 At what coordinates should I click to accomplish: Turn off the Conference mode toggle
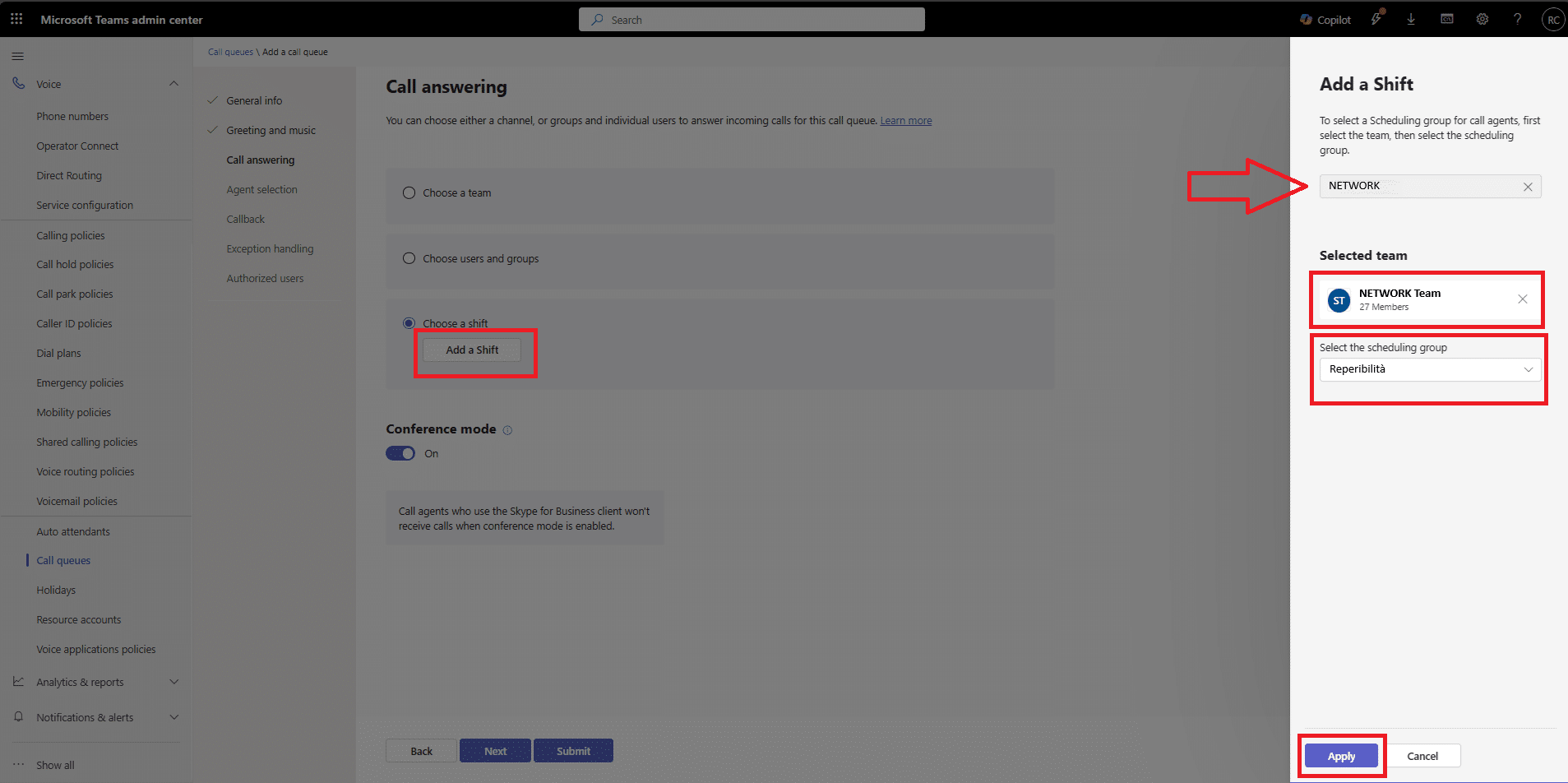pos(400,454)
